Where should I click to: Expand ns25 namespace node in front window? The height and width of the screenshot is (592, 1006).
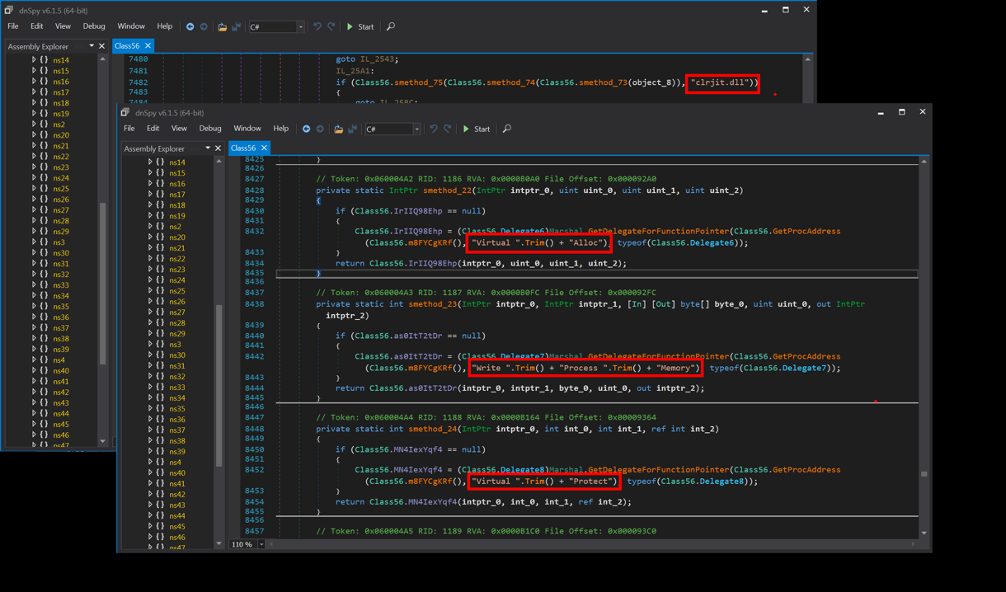point(151,291)
